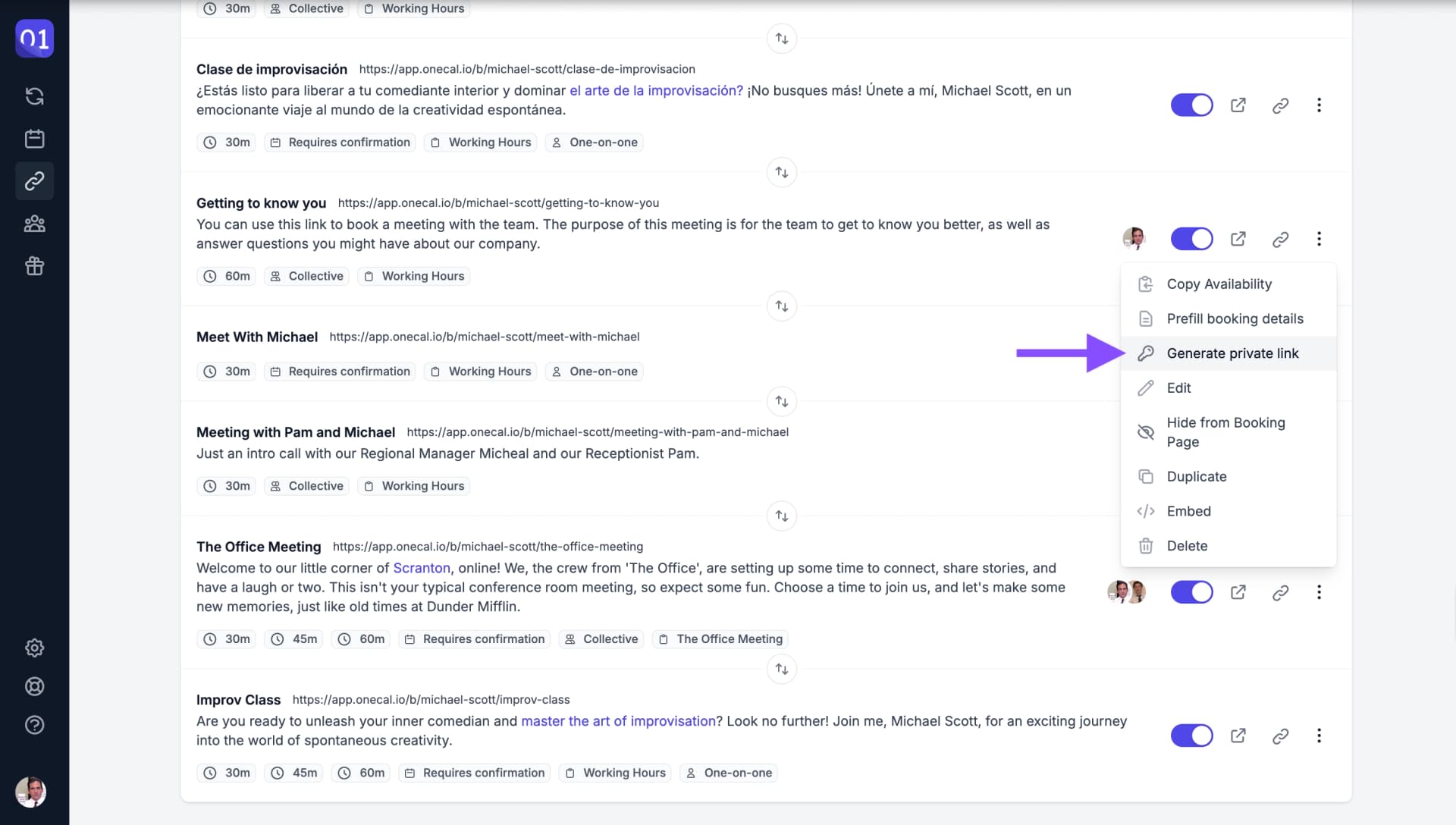The height and width of the screenshot is (825, 1456).
Task: Open settings gear in sidebar
Action: pos(34,648)
